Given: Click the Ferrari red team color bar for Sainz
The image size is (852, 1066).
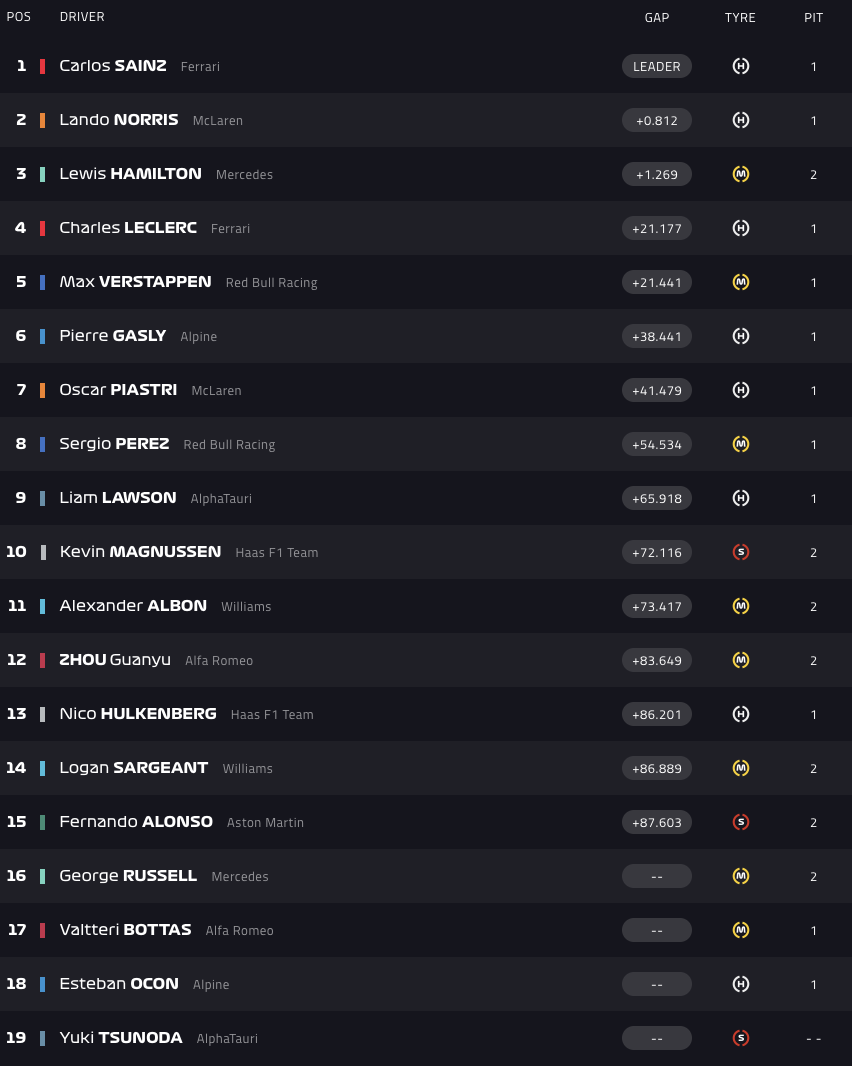Looking at the screenshot, I should pyautogui.click(x=42, y=66).
